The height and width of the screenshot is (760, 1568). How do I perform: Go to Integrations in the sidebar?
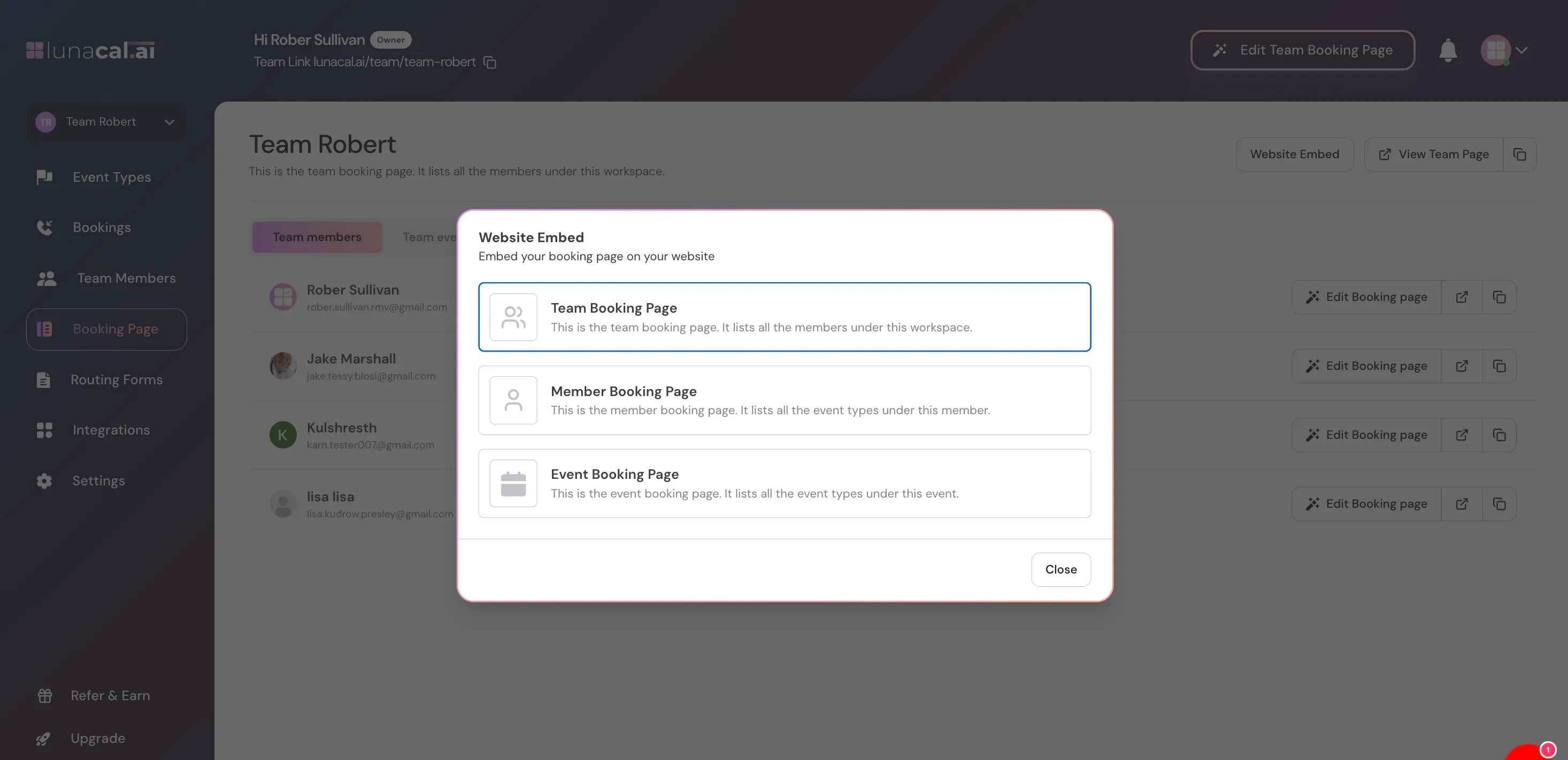point(111,430)
